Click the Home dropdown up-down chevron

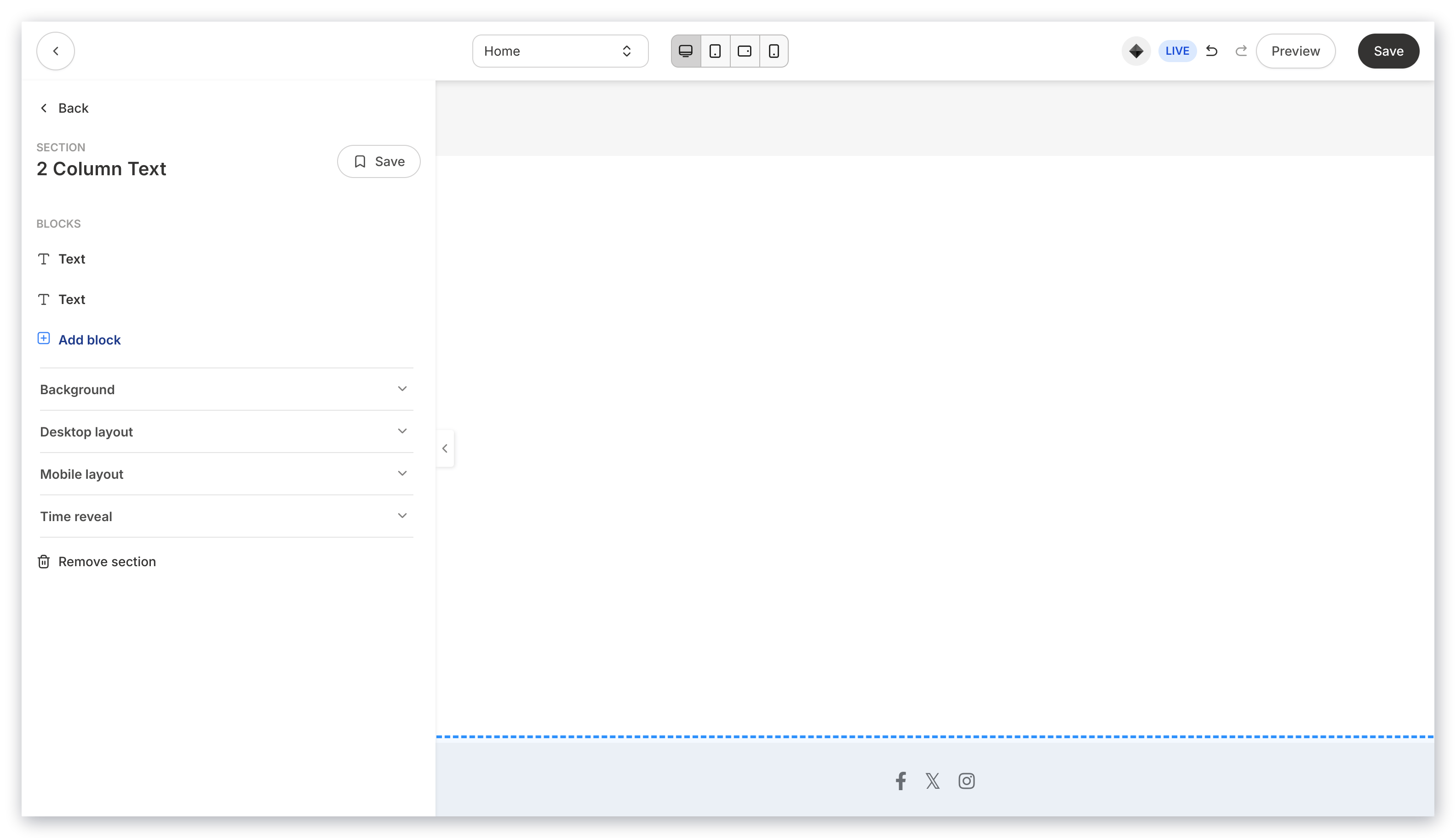coord(626,51)
